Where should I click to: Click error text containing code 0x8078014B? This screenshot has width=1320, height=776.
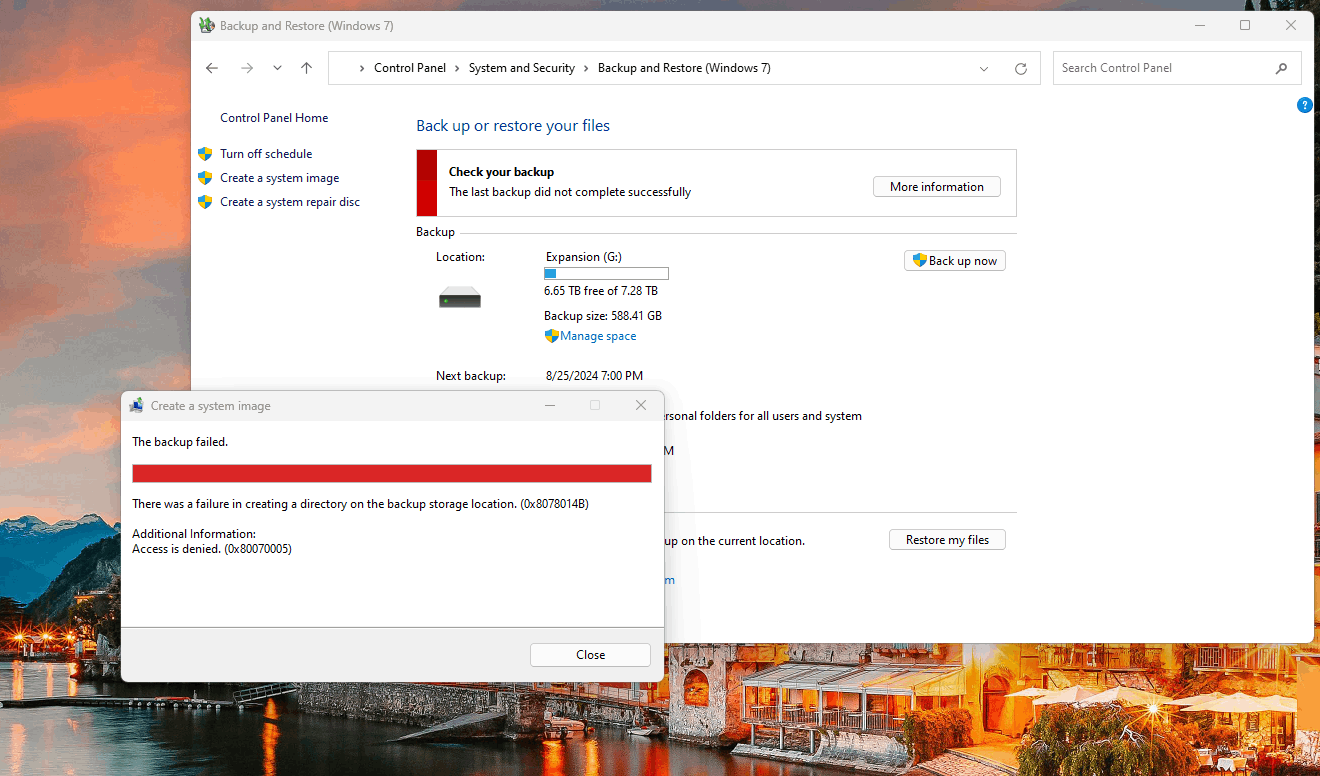(360, 504)
